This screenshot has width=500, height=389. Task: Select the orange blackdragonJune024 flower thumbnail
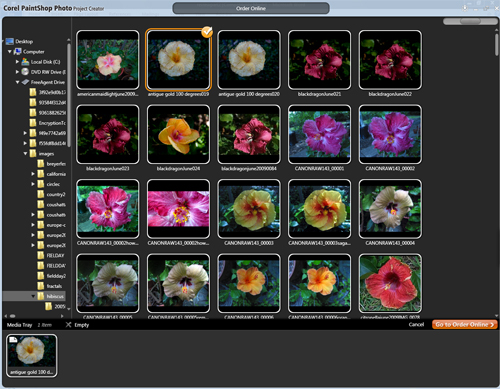point(178,134)
